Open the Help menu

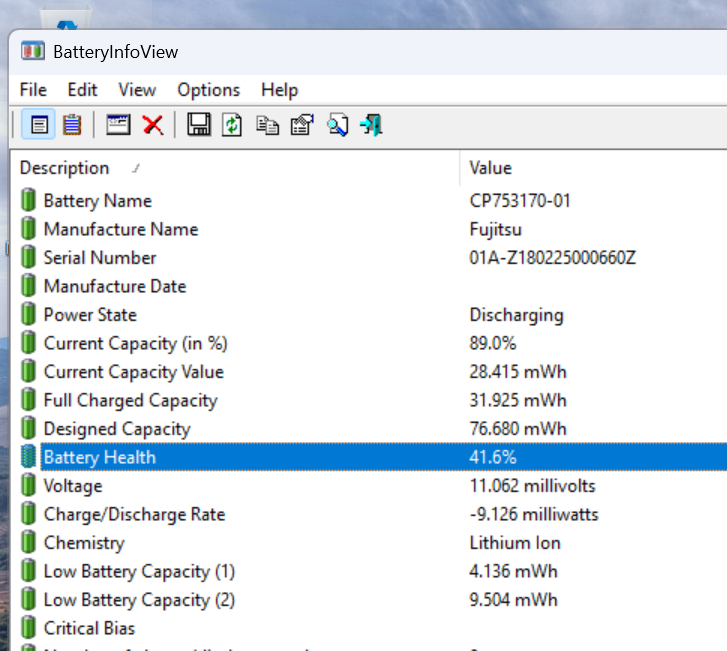point(280,89)
